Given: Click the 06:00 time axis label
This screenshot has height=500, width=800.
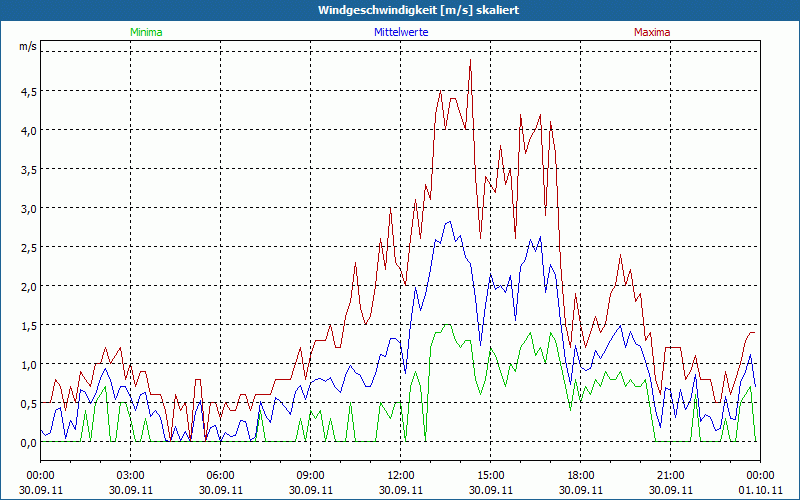Looking at the screenshot, I should [220, 476].
